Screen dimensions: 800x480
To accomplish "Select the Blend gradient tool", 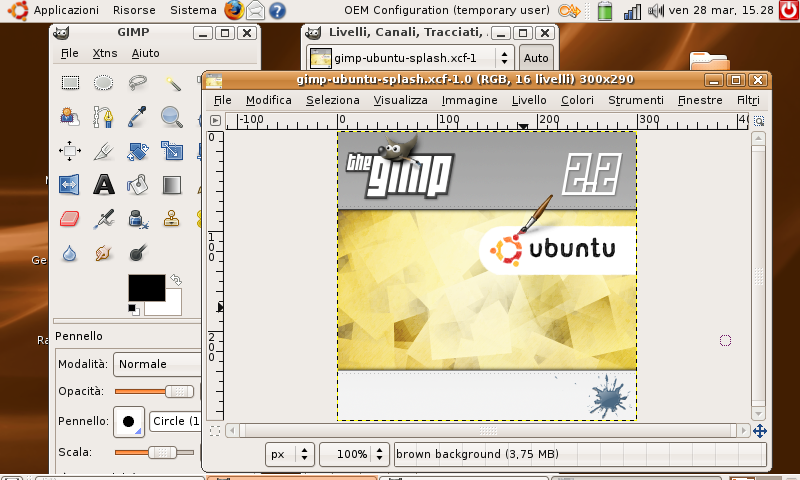I will point(172,185).
